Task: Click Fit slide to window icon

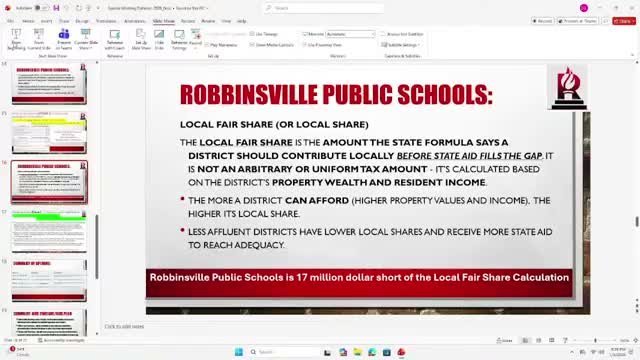Action: pyautogui.click(x=636, y=340)
